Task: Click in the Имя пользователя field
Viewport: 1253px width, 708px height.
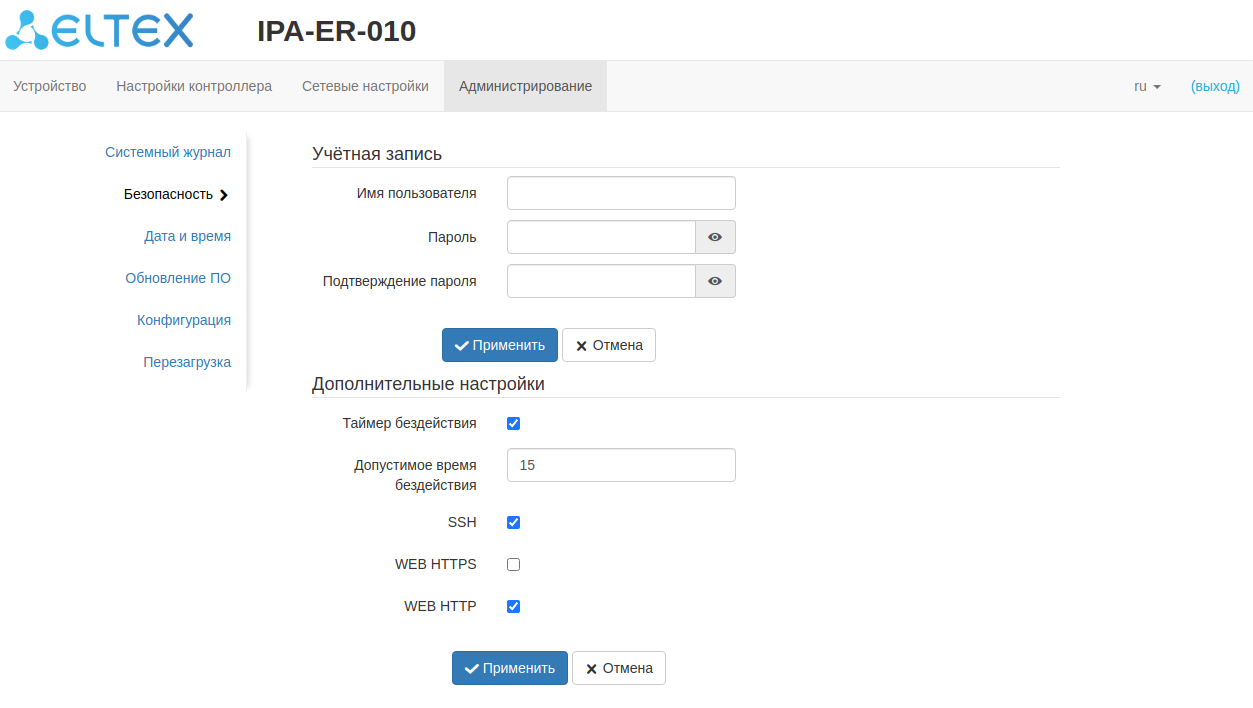Action: [621, 193]
